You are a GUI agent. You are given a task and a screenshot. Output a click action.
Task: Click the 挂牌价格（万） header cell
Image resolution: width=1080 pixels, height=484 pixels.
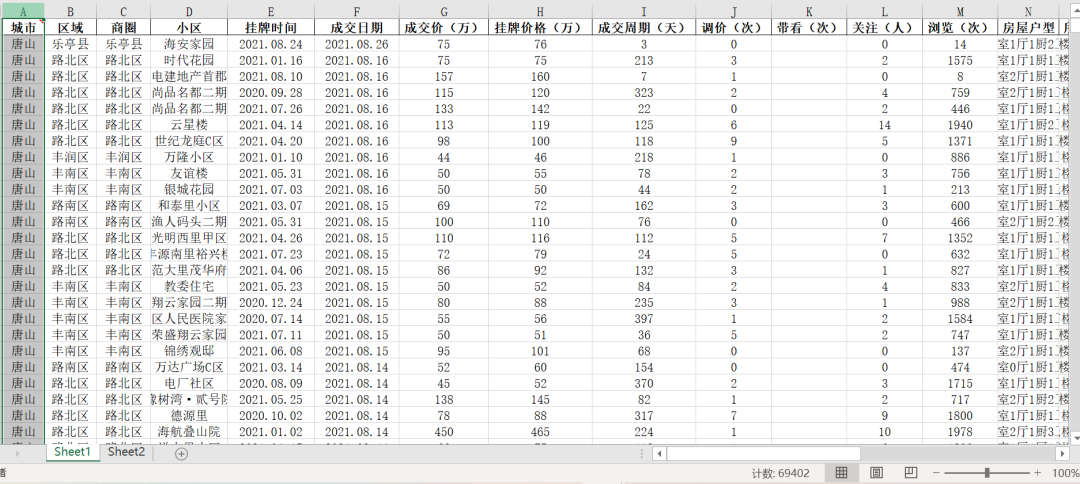[x=540, y=28]
